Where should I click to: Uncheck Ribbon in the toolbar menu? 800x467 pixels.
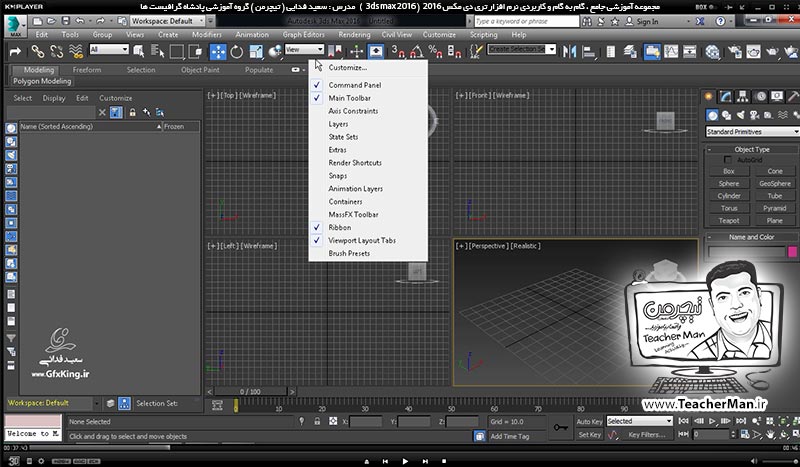click(x=368, y=227)
